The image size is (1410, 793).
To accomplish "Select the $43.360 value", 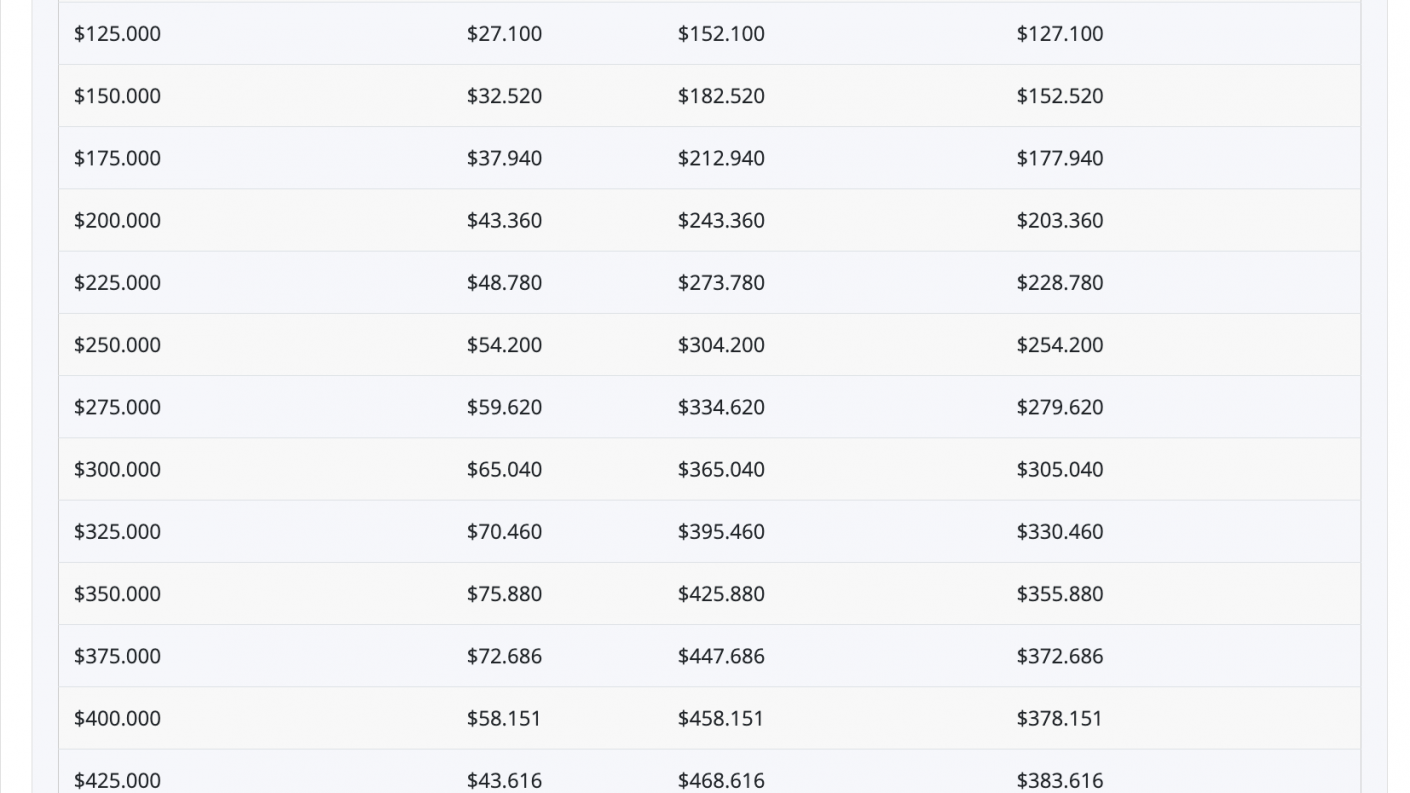I will click(x=504, y=220).
